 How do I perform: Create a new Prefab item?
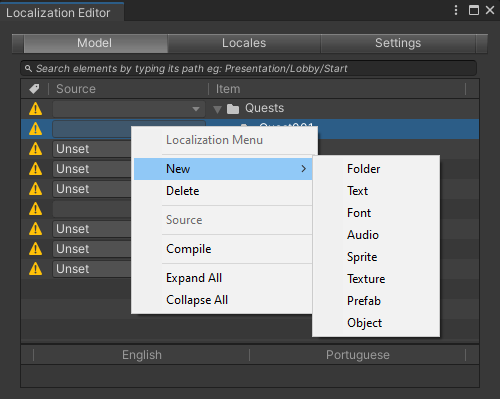[376, 301]
